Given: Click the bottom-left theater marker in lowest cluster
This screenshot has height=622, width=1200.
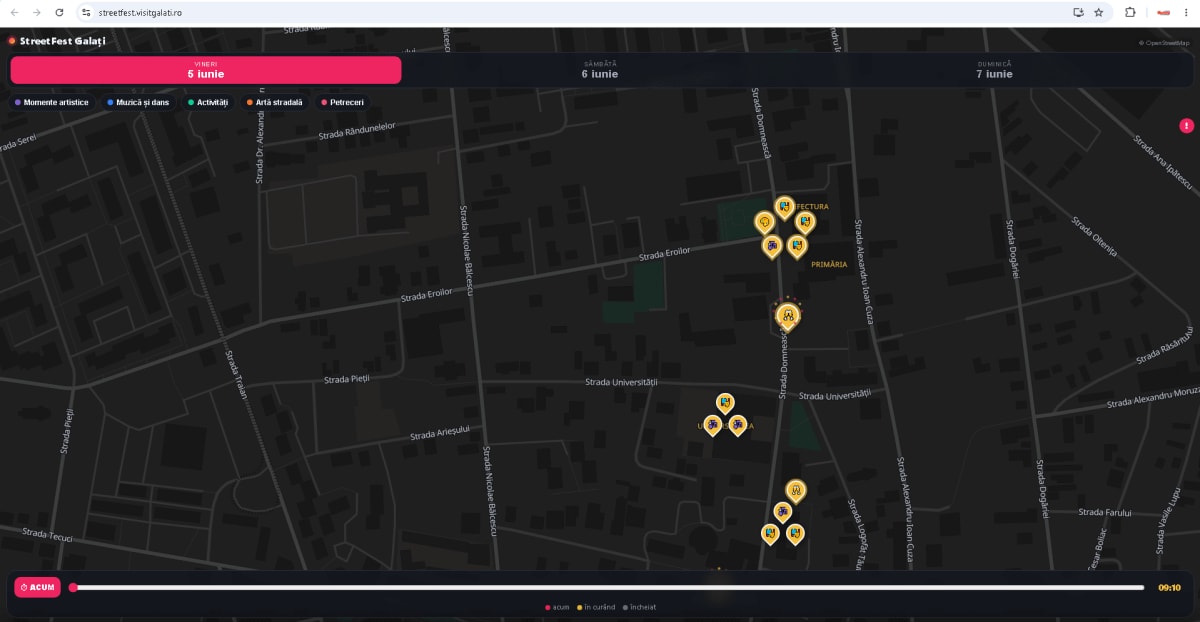Looking at the screenshot, I should [770, 534].
